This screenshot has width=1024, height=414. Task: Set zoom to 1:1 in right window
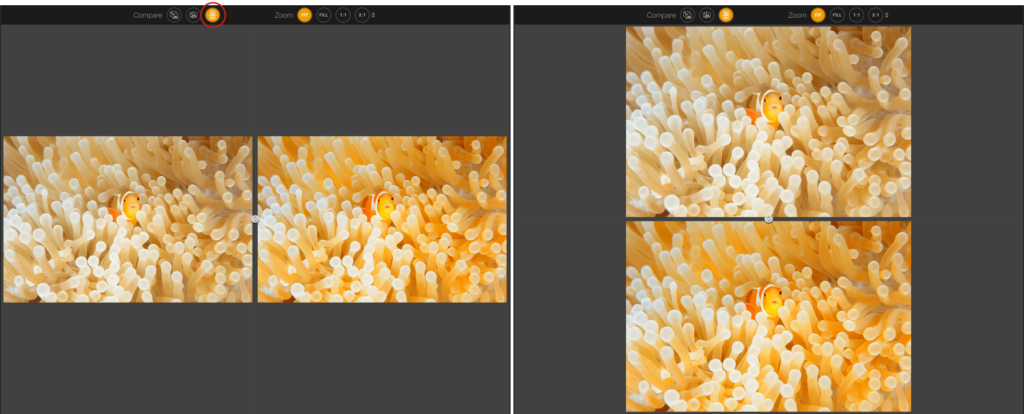click(856, 15)
